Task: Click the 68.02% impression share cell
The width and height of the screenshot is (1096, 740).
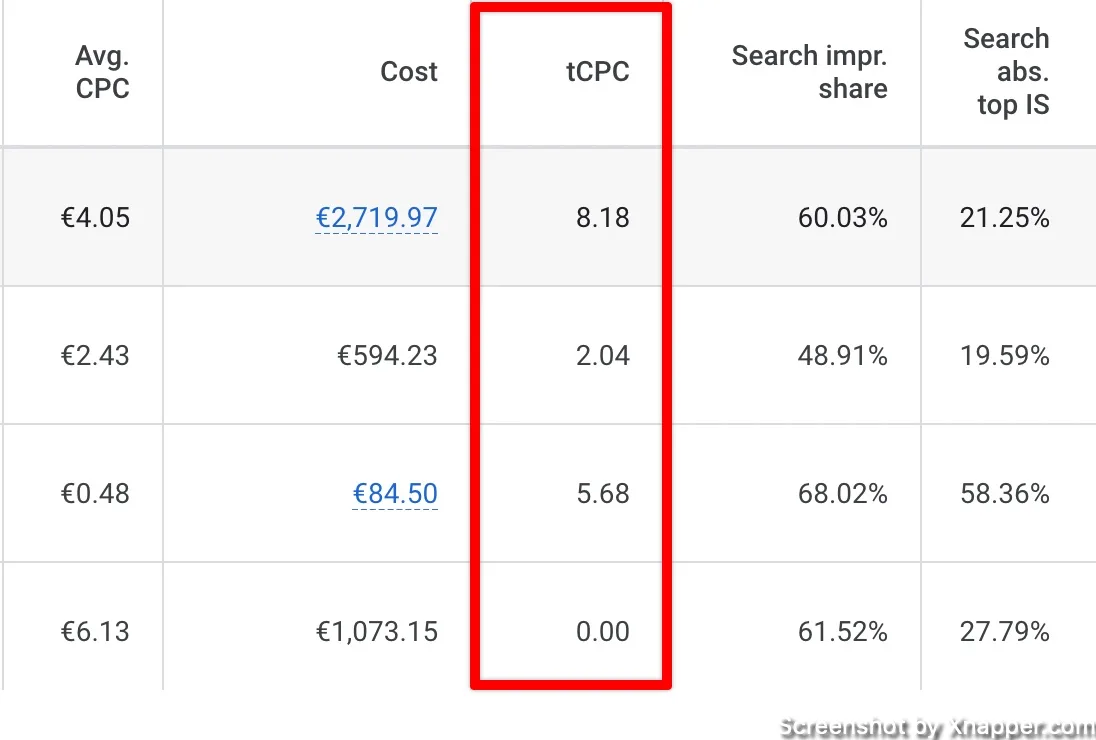Action: point(842,494)
